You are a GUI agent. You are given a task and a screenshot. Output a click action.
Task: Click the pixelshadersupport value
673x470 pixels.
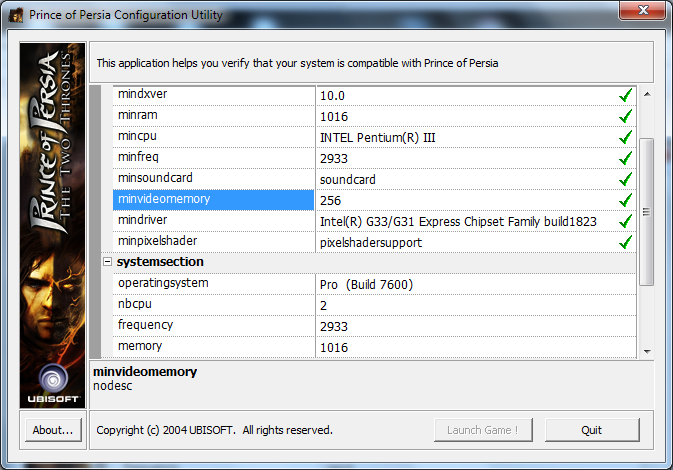point(371,243)
